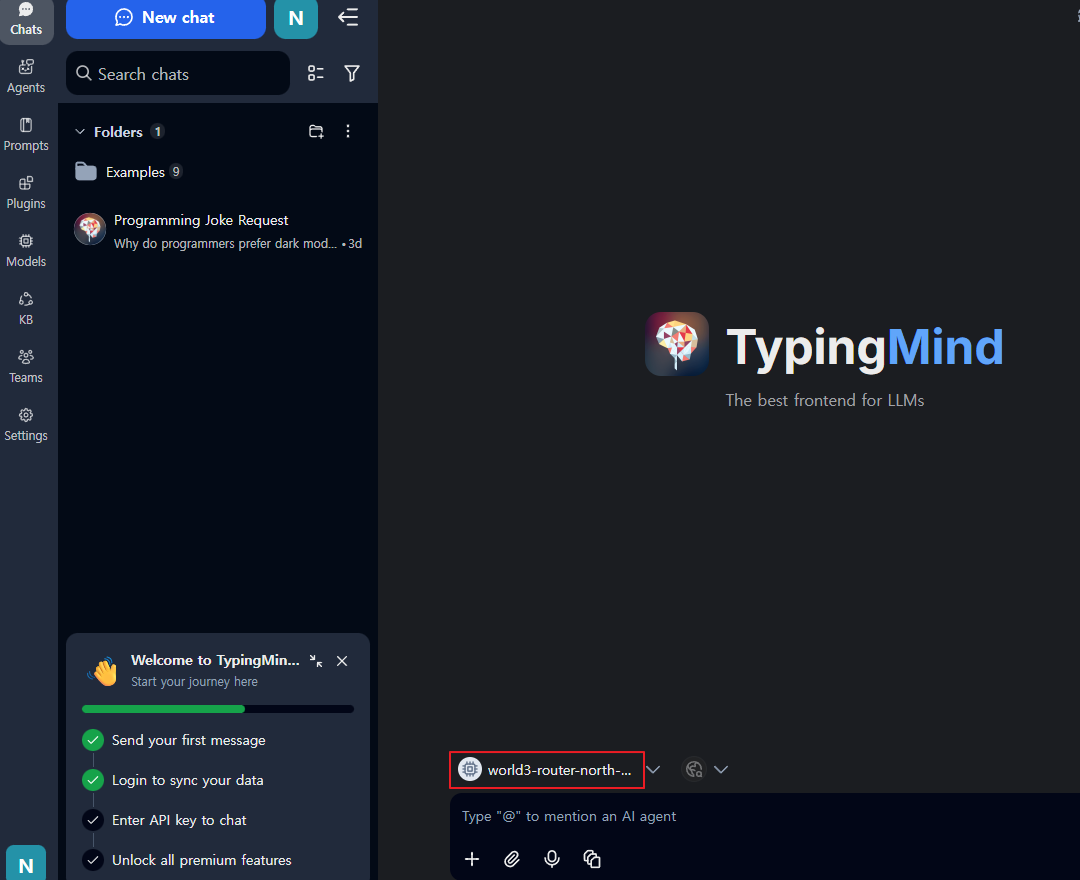The height and width of the screenshot is (880, 1080).
Task: Click the New chat button
Action: coord(166,18)
